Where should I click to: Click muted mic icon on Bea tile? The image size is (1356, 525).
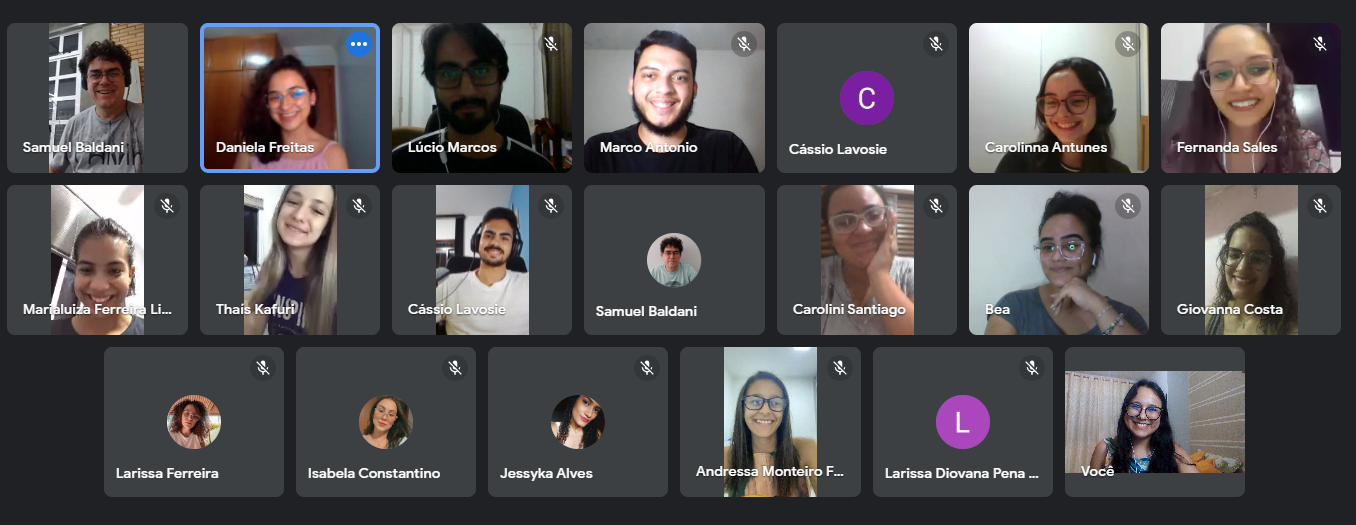[x=1128, y=206]
